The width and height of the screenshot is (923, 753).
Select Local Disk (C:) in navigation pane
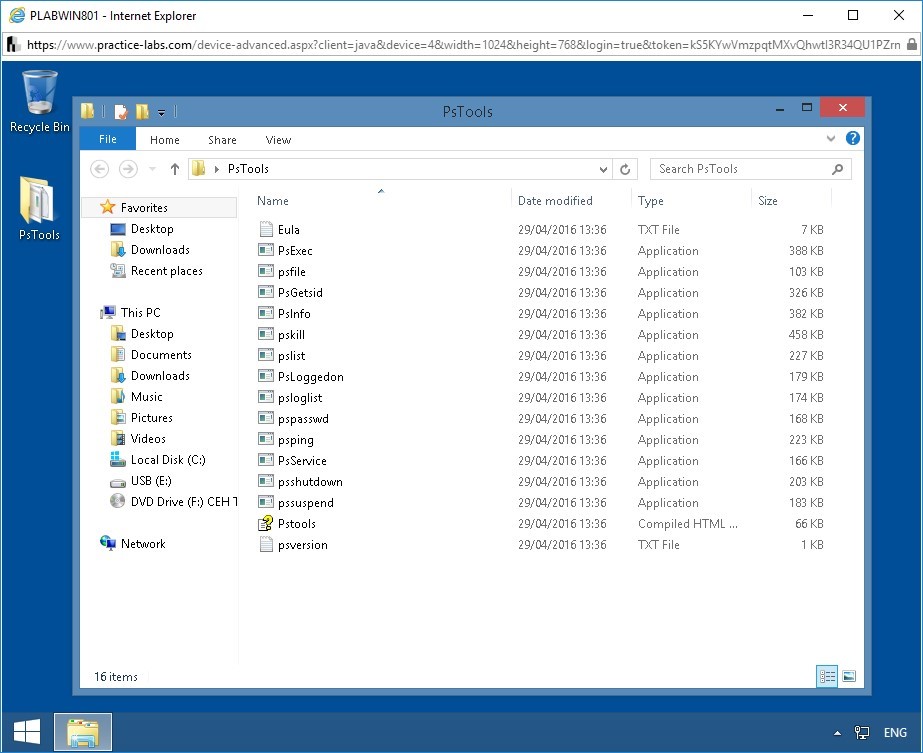click(x=167, y=460)
